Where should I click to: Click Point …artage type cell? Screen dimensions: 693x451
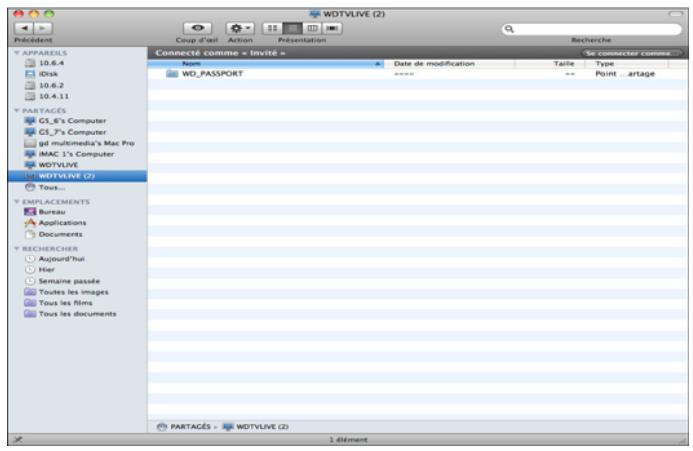coord(625,74)
